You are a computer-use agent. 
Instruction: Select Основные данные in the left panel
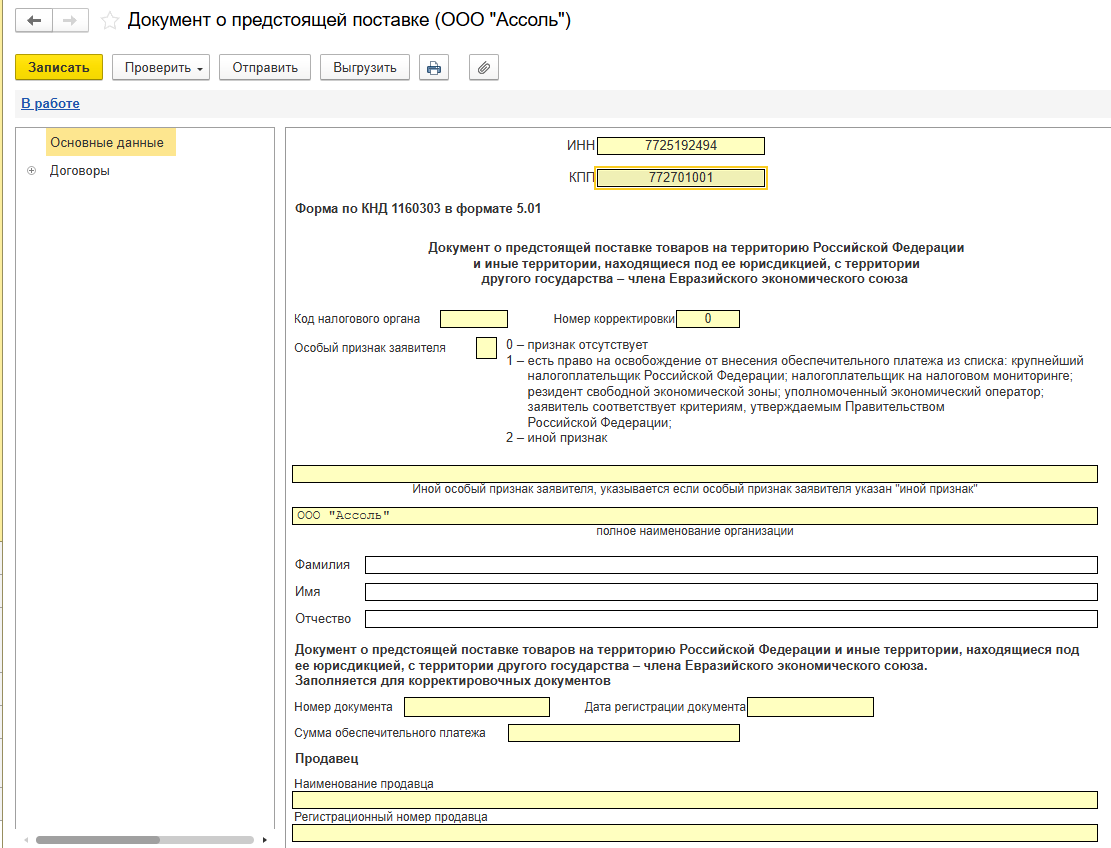tap(107, 143)
